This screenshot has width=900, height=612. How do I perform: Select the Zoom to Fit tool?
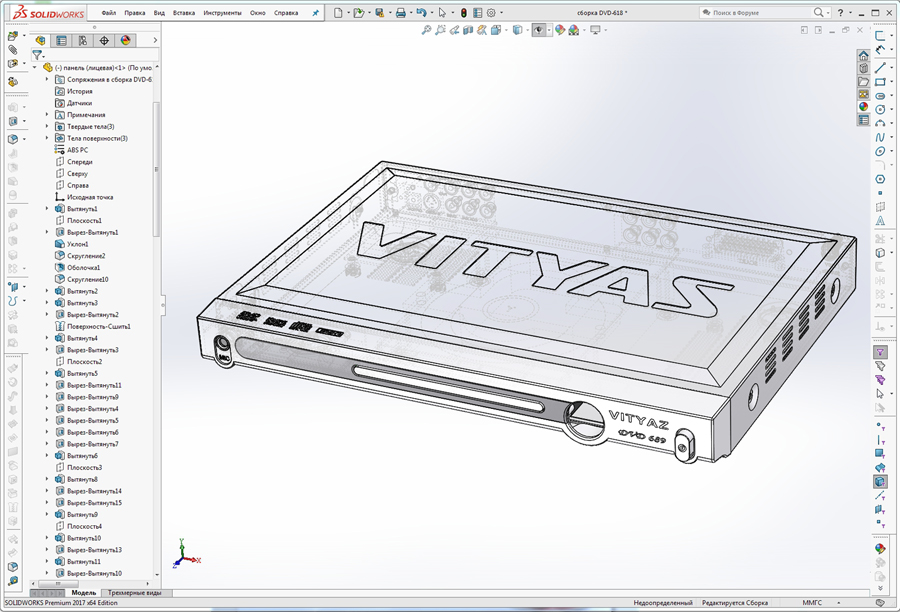(x=426, y=31)
